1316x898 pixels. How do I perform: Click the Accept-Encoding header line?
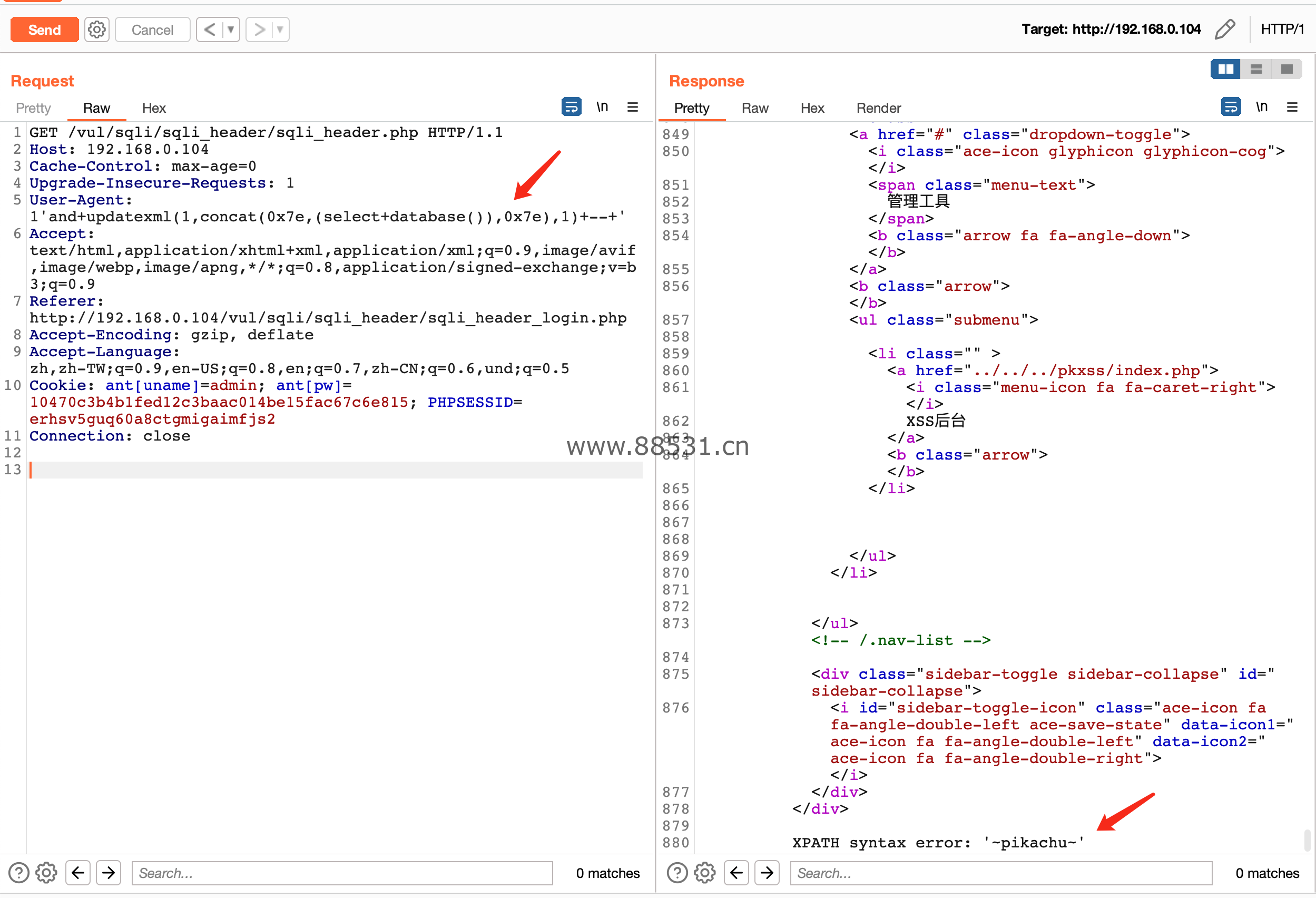point(172,335)
